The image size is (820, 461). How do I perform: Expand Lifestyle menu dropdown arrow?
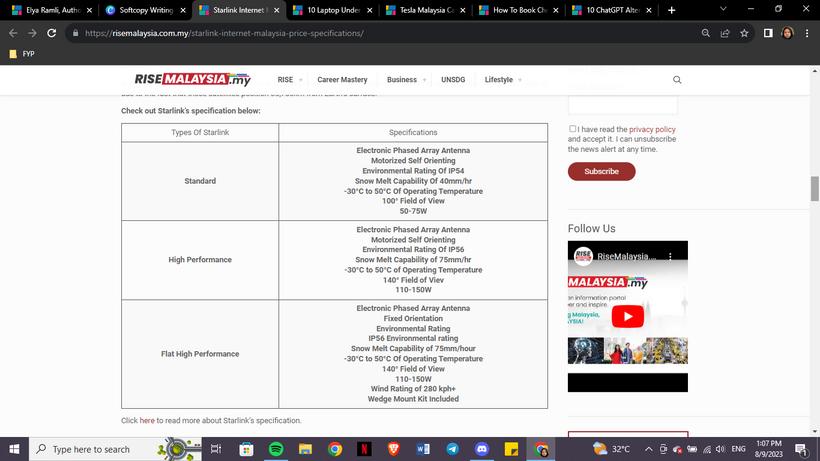520,80
